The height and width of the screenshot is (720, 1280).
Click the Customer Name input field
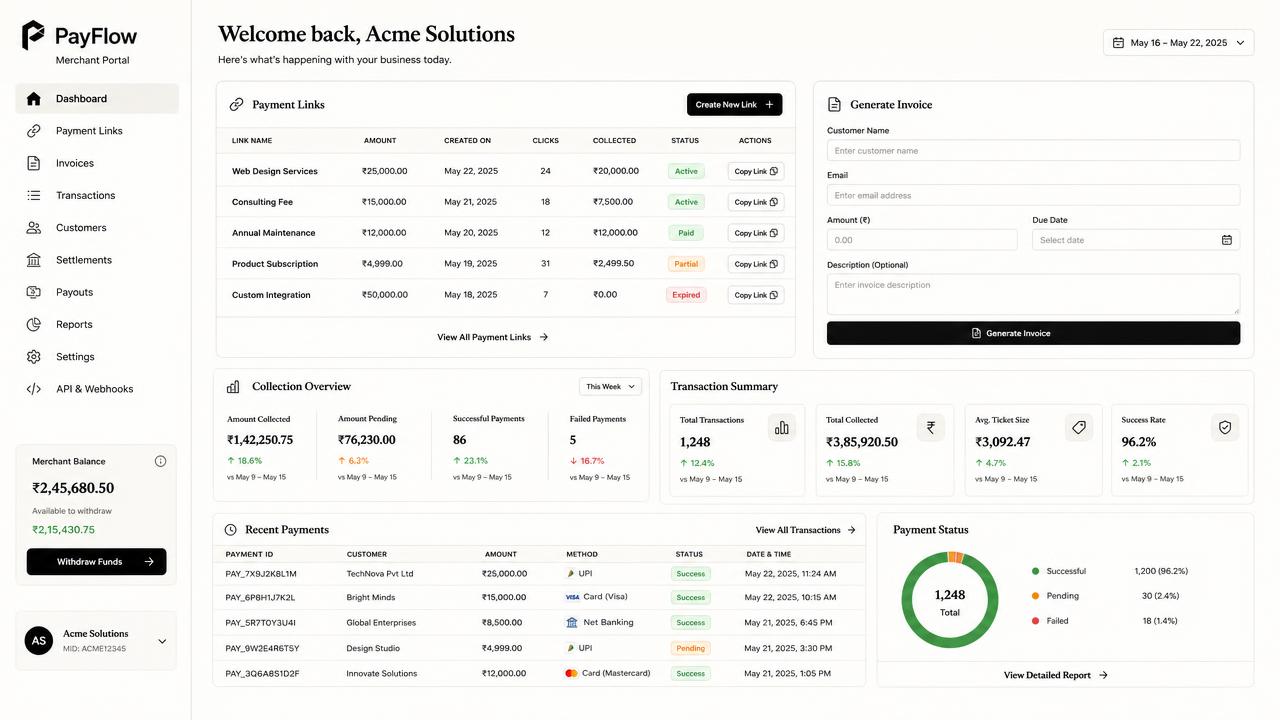point(1033,150)
